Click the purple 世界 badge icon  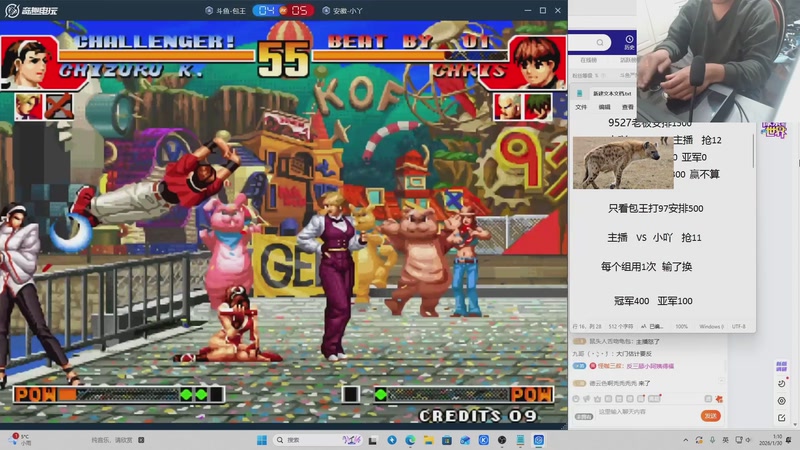pos(774,130)
